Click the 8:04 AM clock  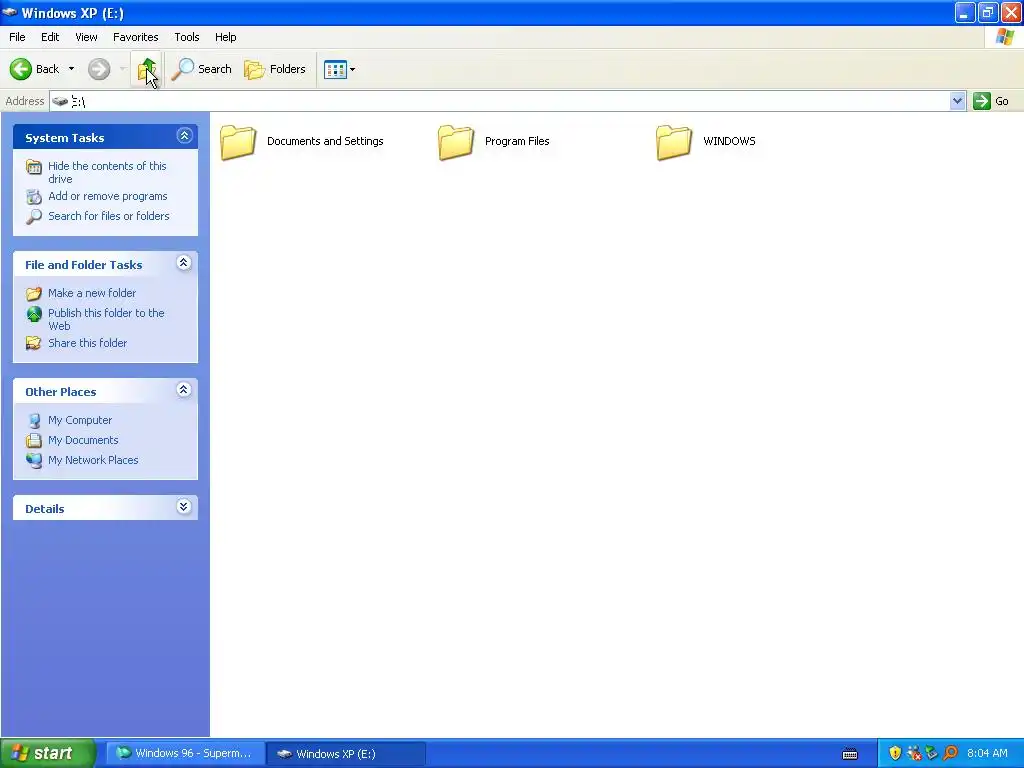987,754
